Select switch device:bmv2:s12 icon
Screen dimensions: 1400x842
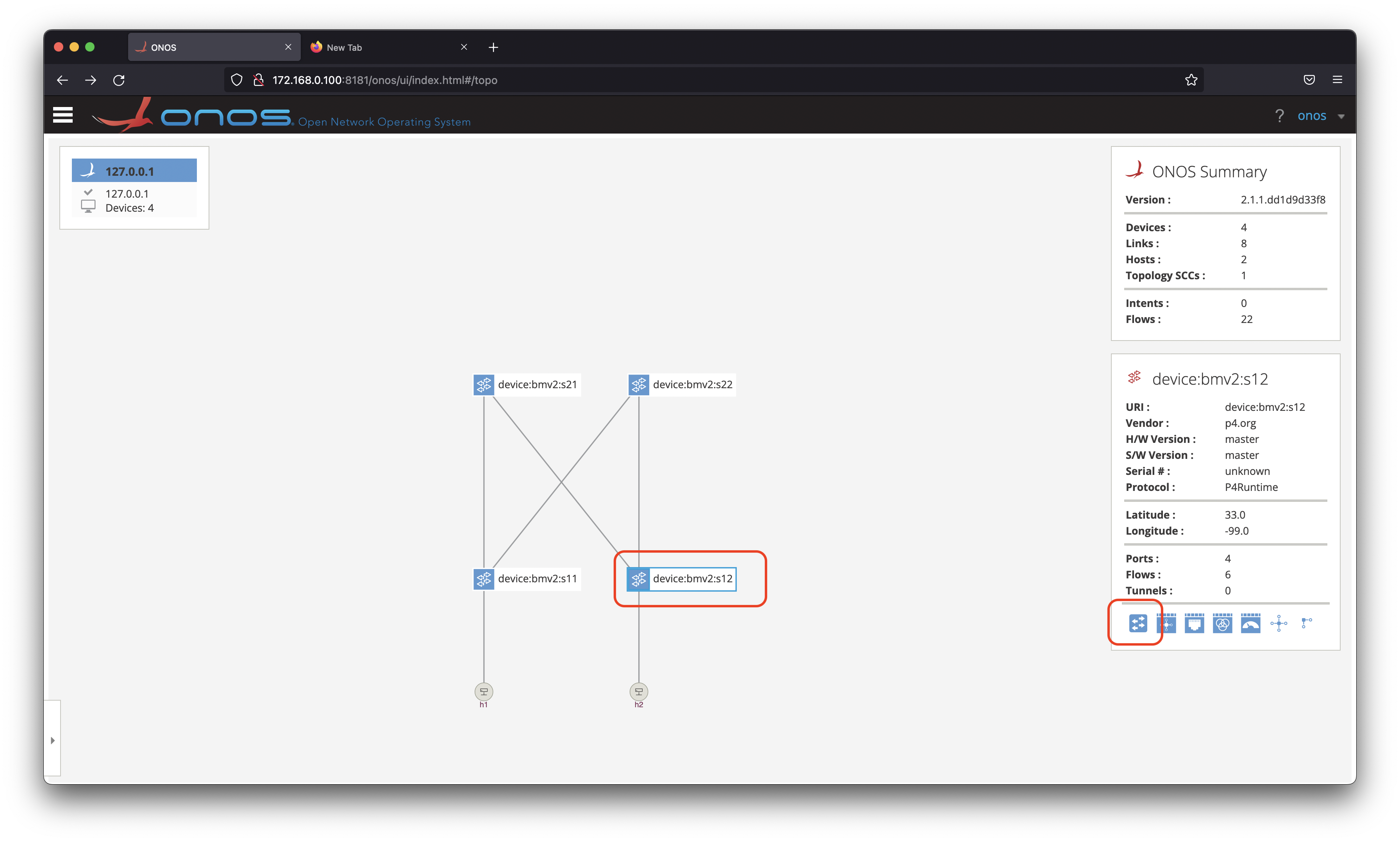tap(638, 579)
